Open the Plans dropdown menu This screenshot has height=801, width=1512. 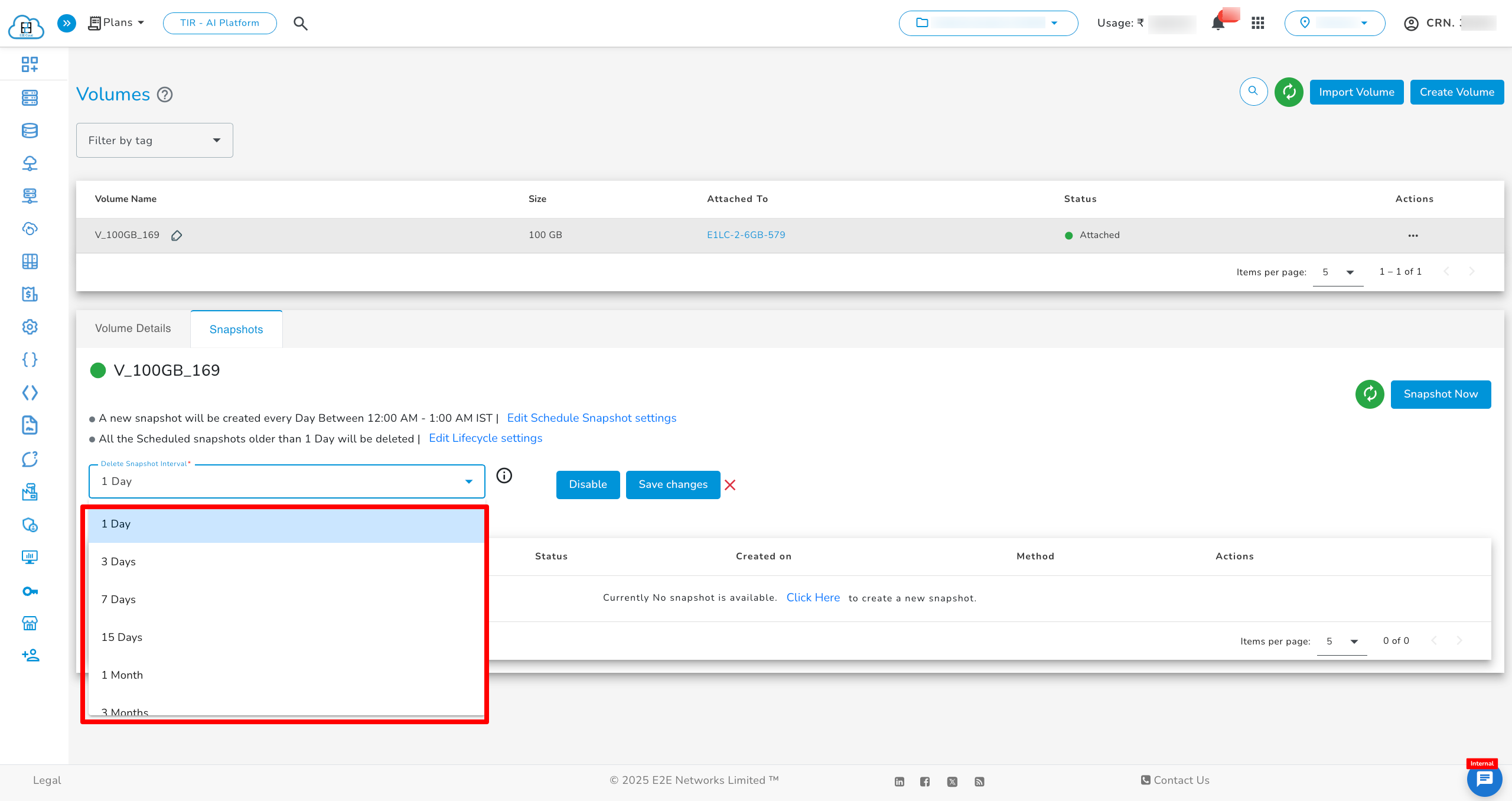117,23
